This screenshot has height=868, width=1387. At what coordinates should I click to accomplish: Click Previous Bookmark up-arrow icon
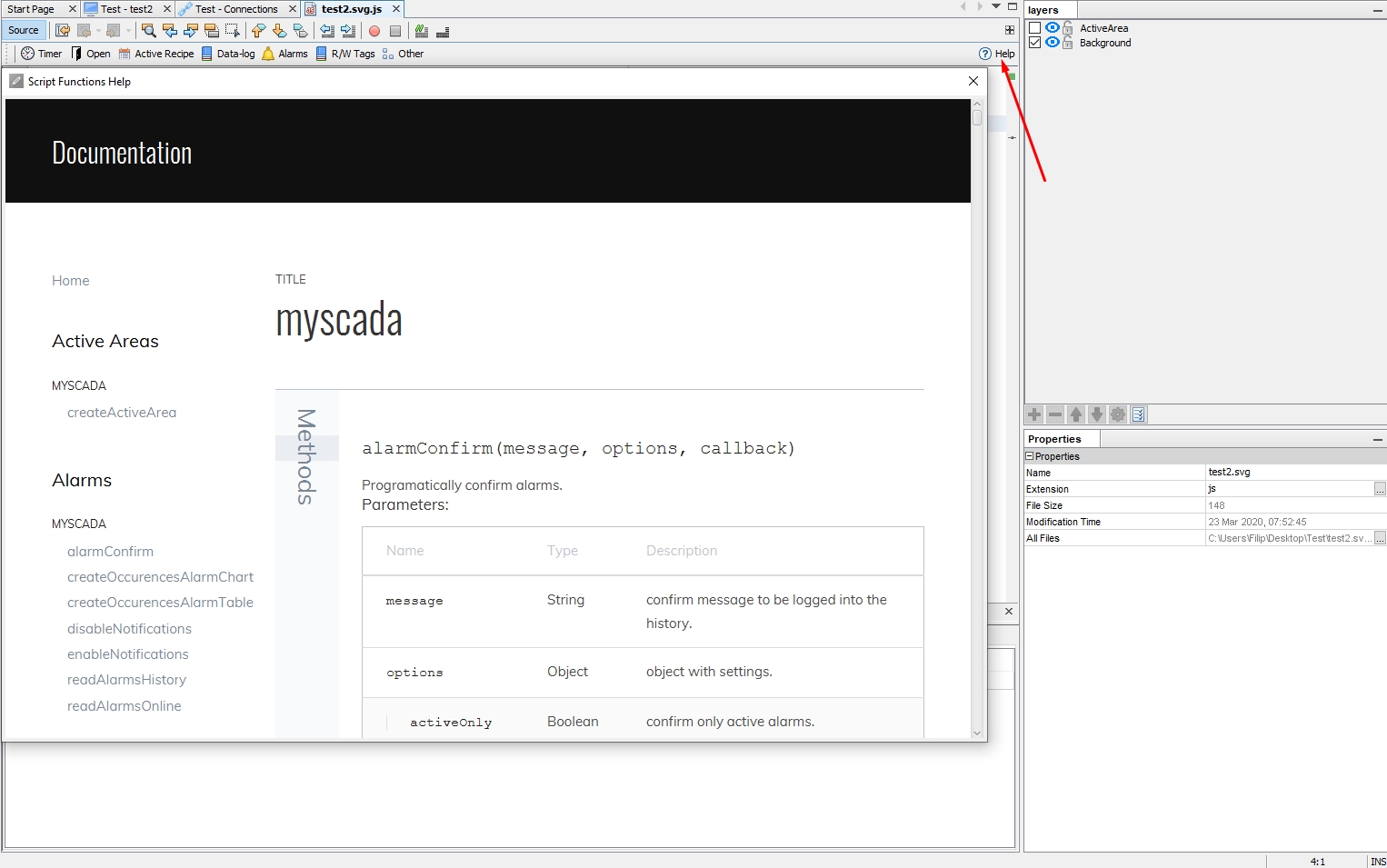(x=258, y=31)
